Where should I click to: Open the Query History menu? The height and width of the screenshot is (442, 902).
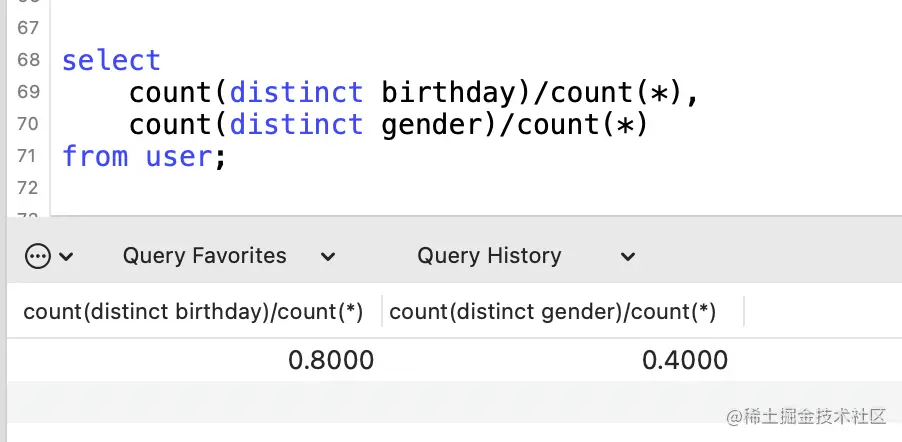[489, 256]
